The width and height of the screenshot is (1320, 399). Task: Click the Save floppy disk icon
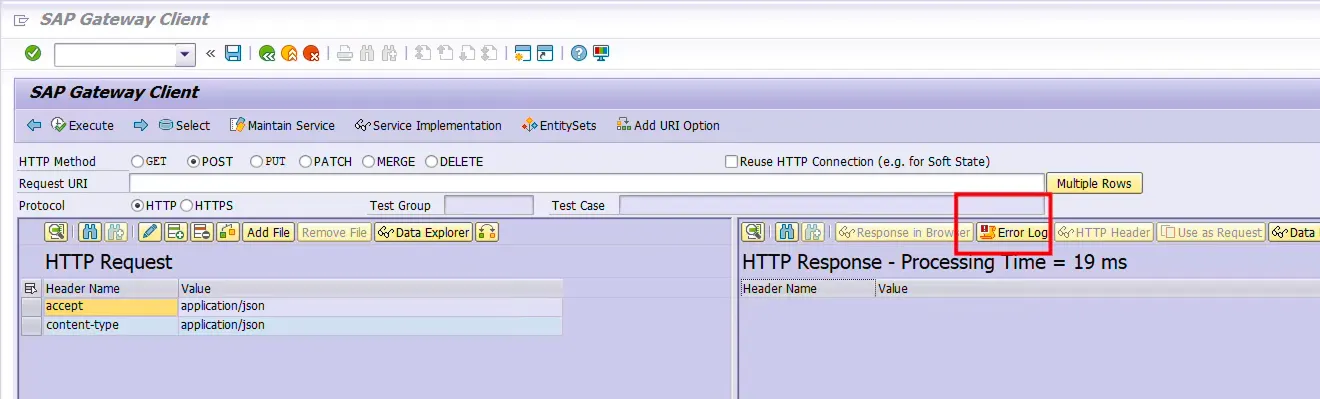233,54
